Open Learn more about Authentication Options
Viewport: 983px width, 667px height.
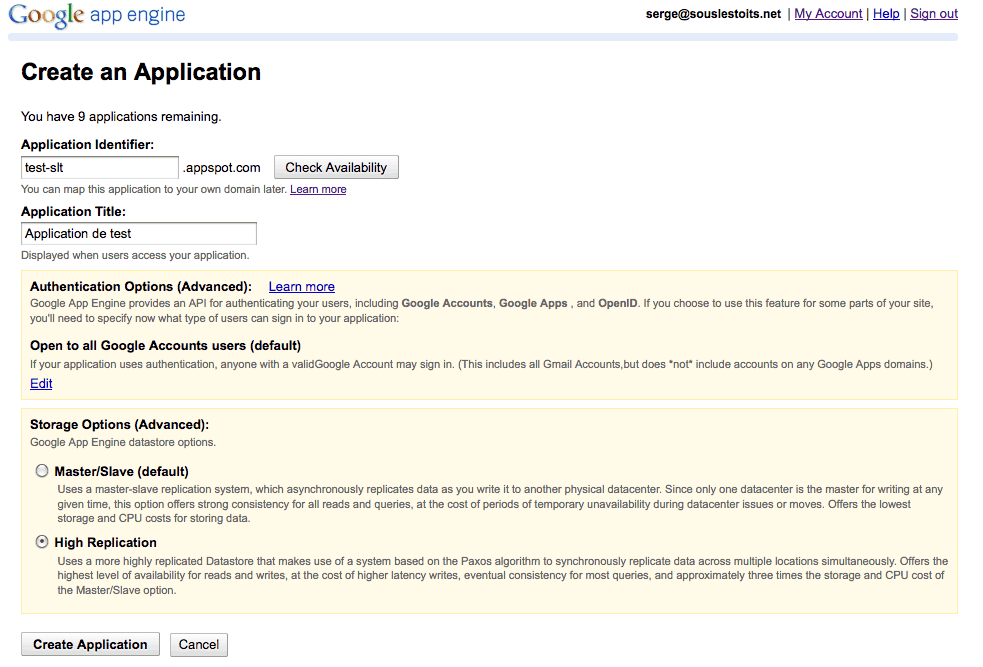click(x=302, y=286)
